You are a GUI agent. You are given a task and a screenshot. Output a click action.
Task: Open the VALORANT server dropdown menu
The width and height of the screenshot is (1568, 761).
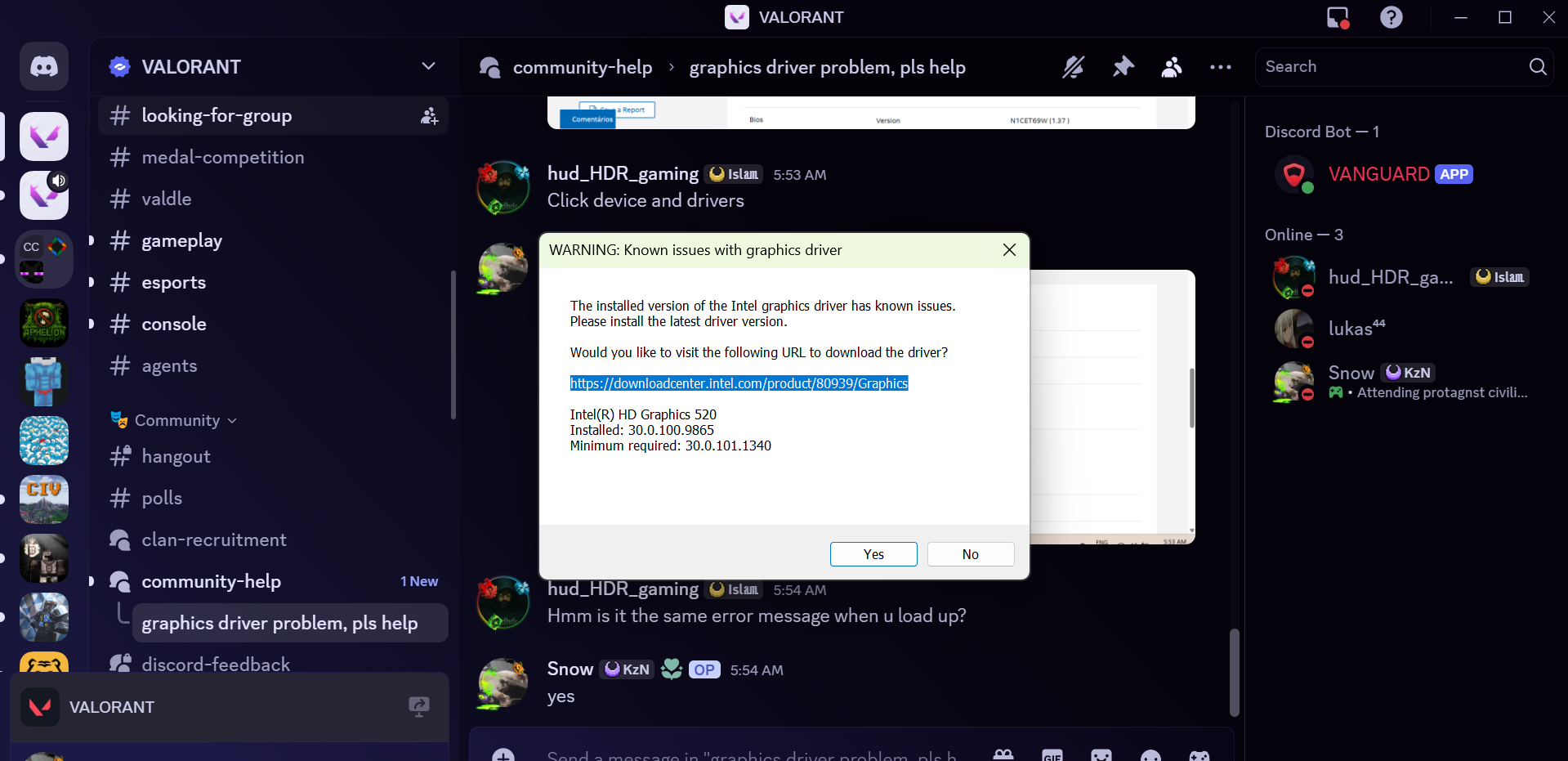coord(428,66)
